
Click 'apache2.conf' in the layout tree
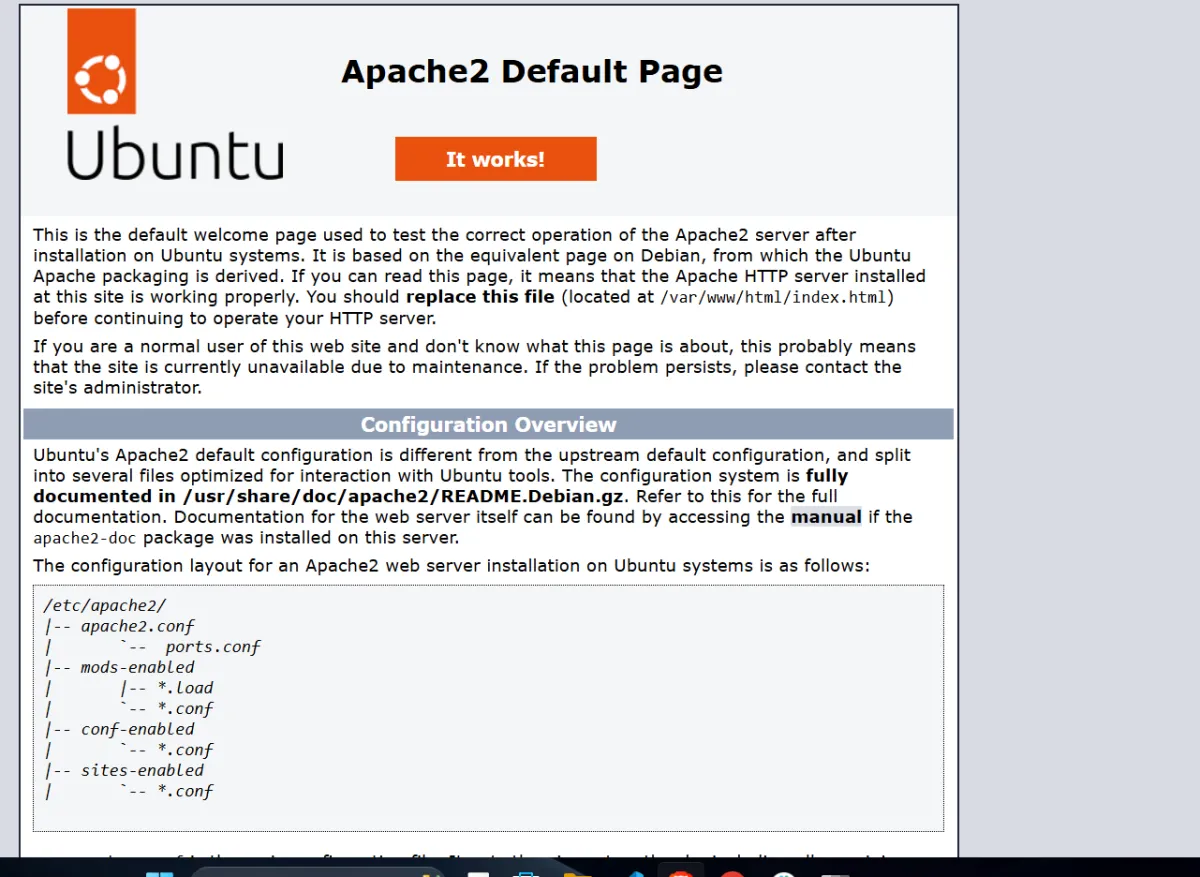click(x=138, y=626)
